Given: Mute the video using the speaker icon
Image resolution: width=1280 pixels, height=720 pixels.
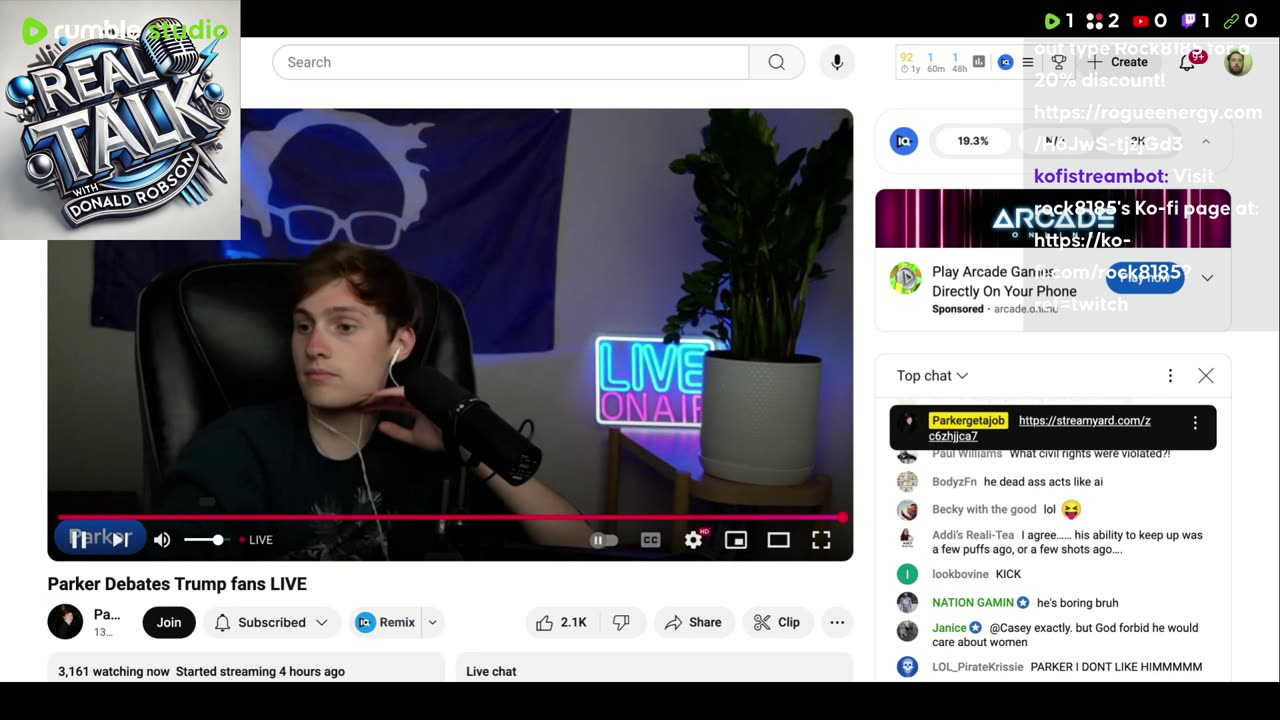Looking at the screenshot, I should [162, 540].
